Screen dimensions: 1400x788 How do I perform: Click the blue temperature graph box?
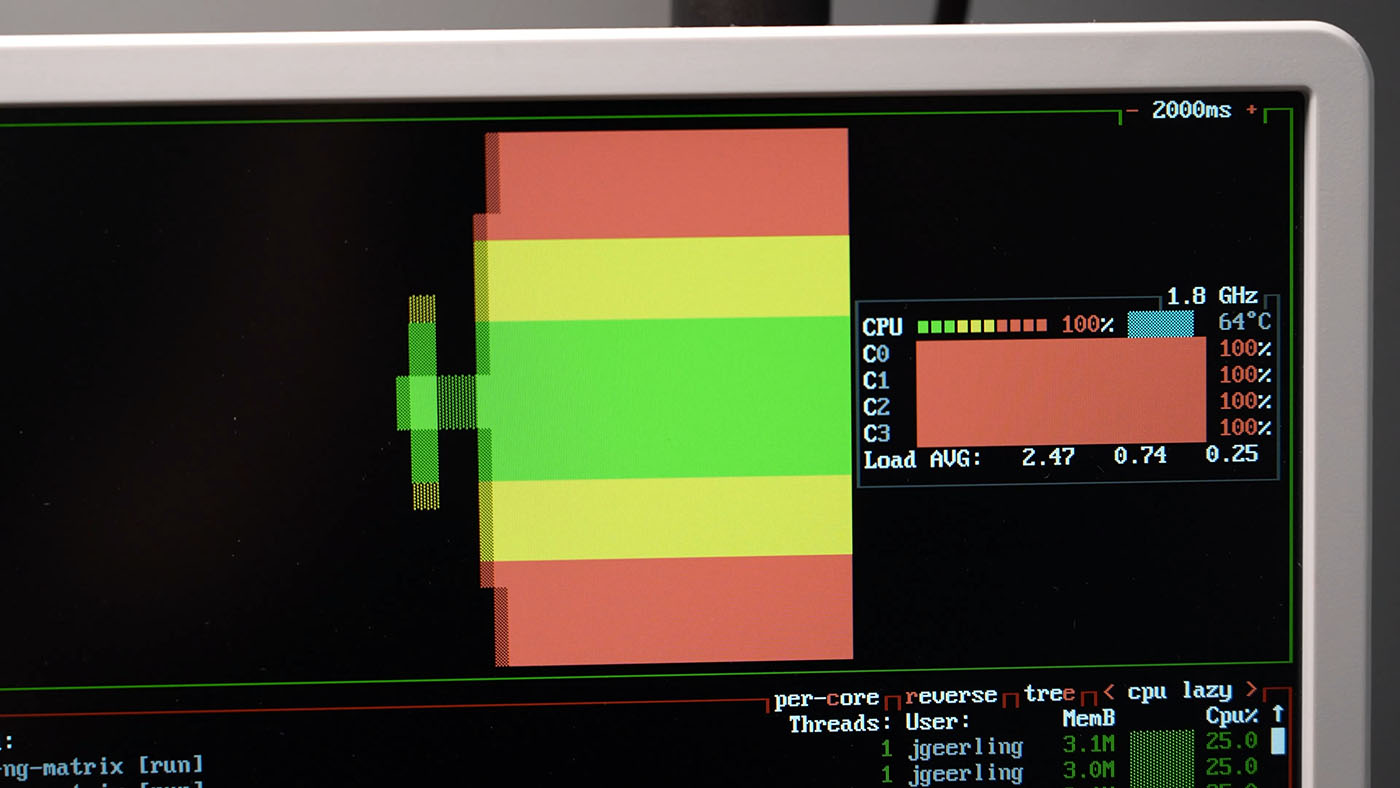coord(1160,324)
